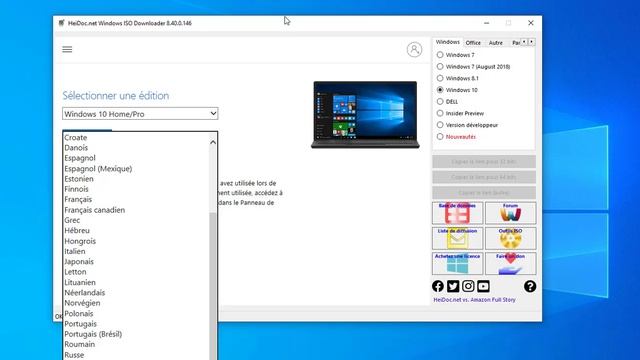The image size is (640, 360).
Task: Choose Hongrois in the language list
Action: [x=136, y=241]
